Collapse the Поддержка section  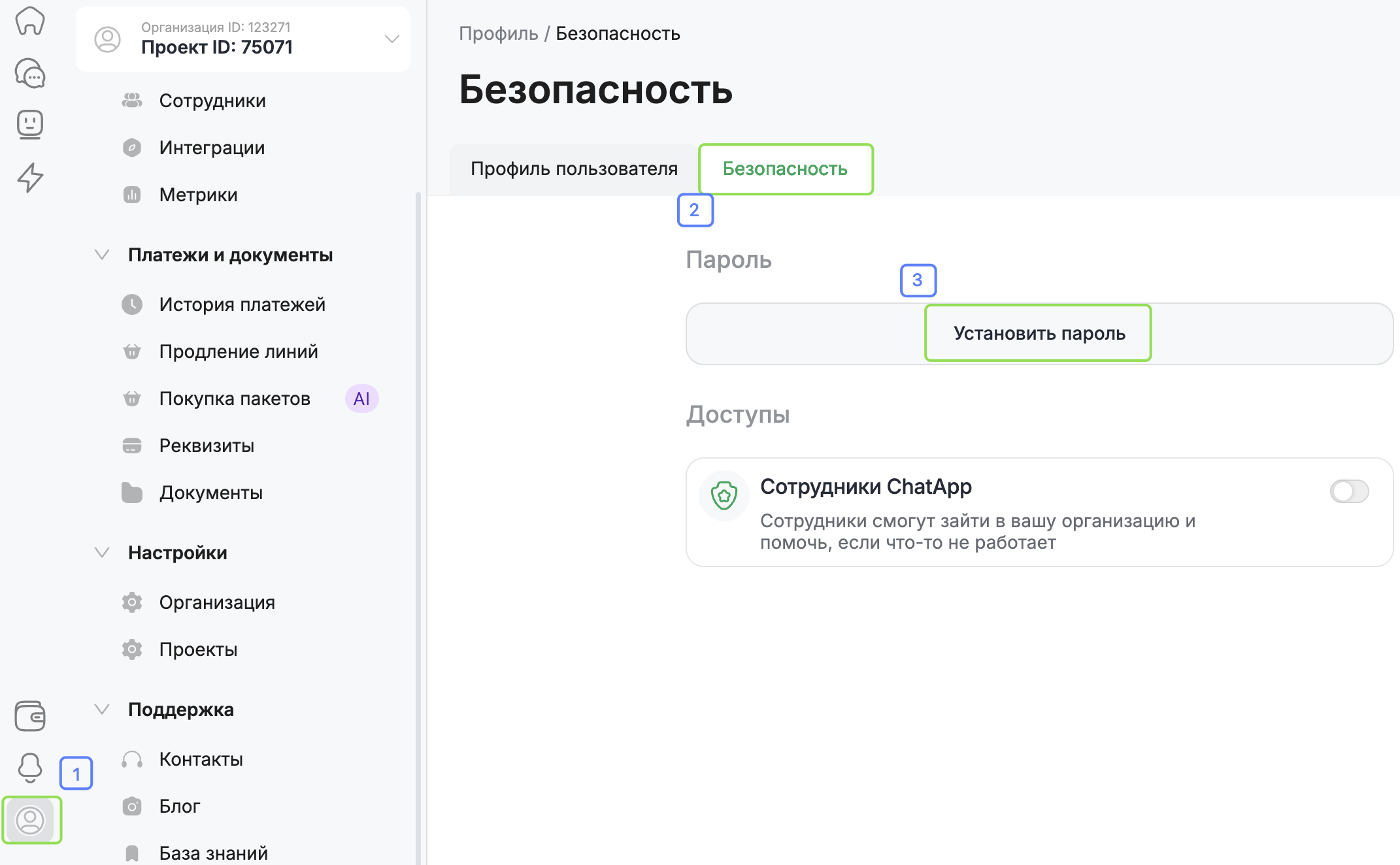point(102,710)
